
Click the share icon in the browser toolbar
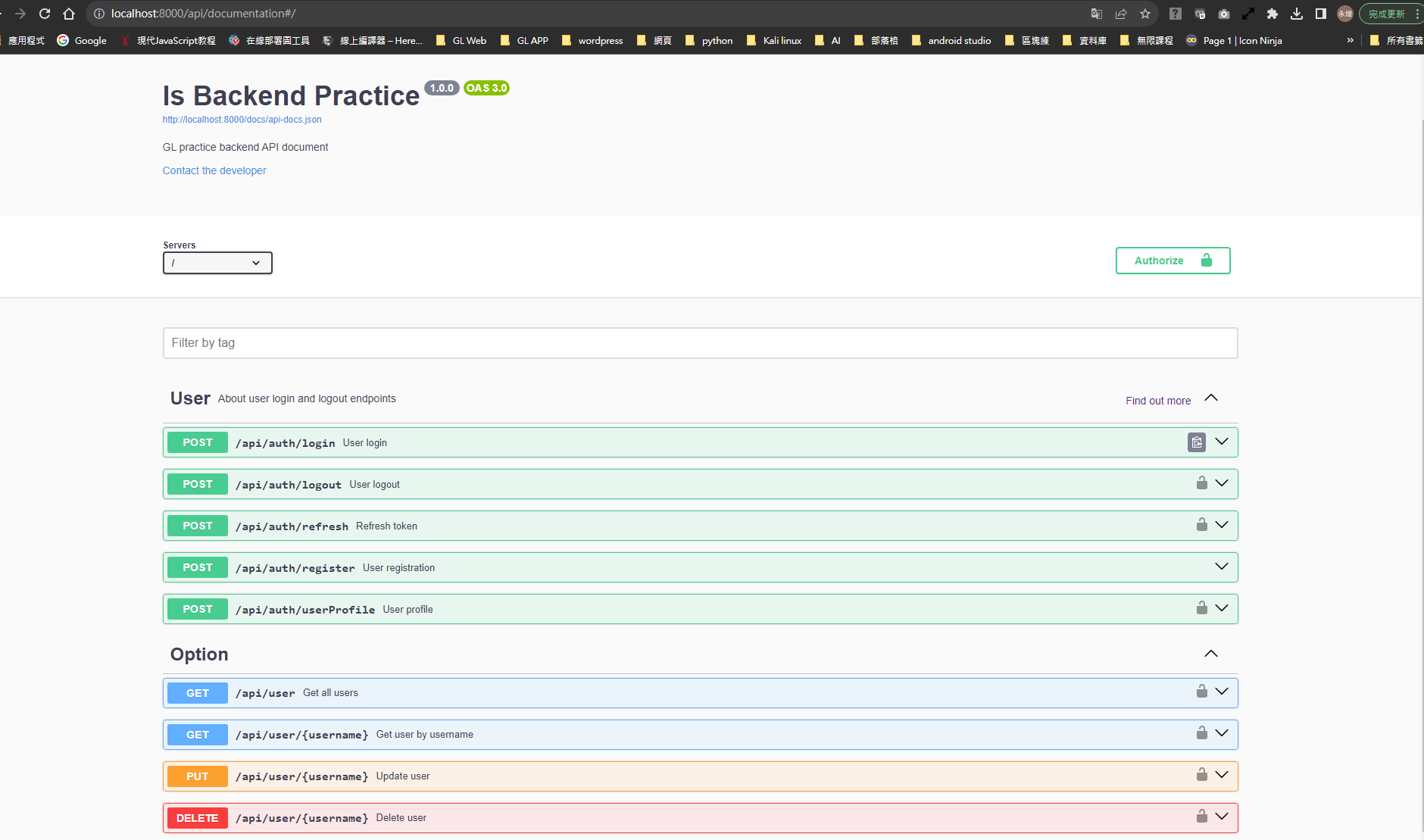[x=1122, y=13]
